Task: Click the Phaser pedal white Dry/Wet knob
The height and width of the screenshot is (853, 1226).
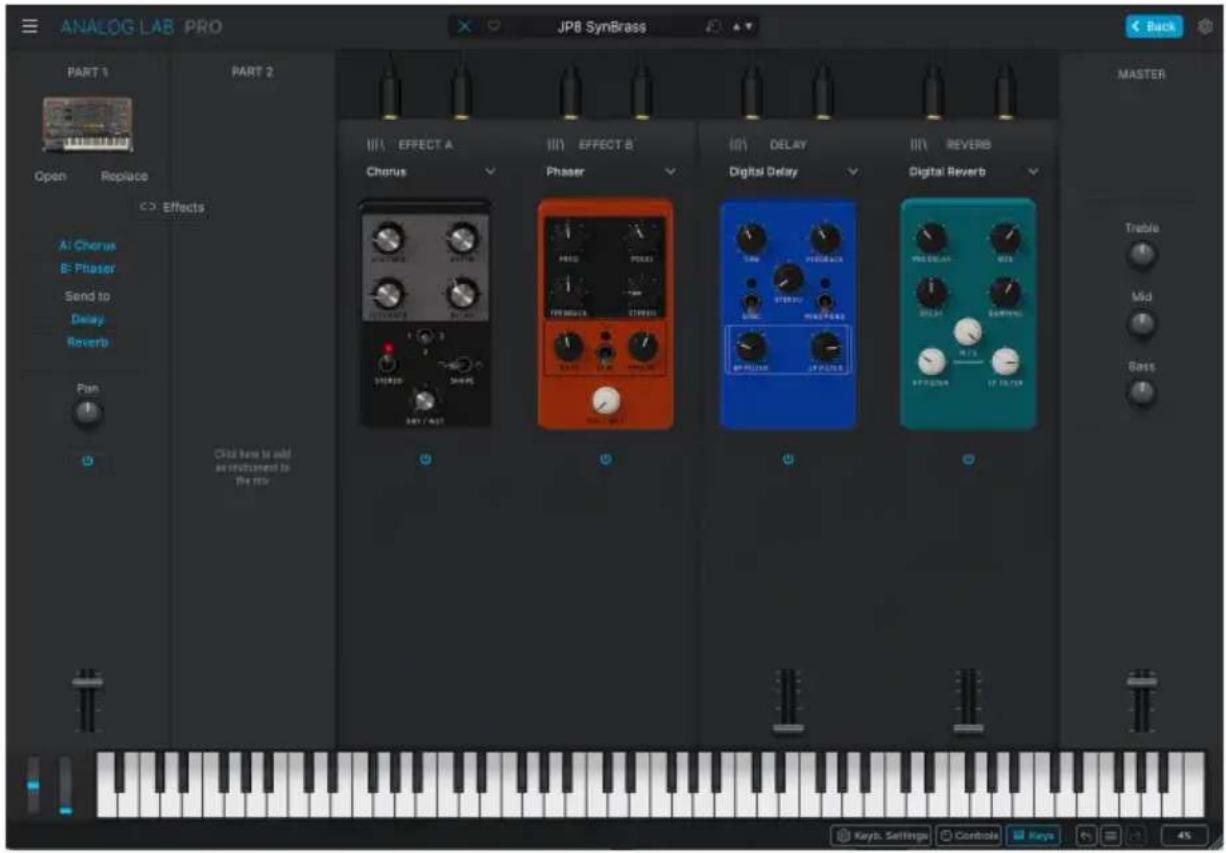Action: click(605, 401)
